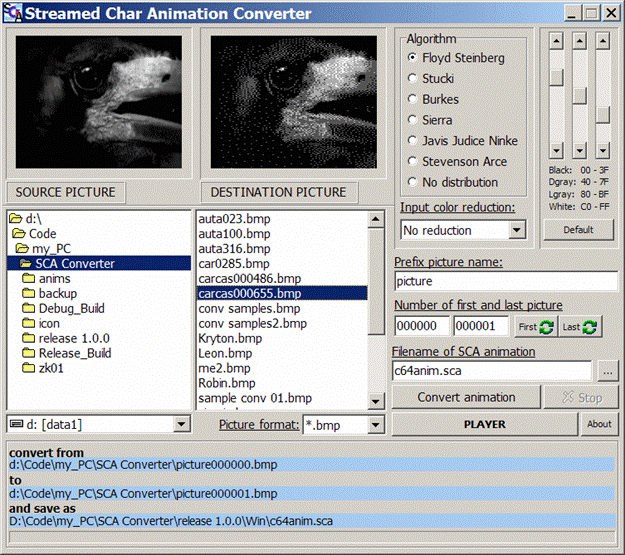The image size is (625, 555).
Task: Click the DESTINATION PICTURE button
Action: click(278, 192)
